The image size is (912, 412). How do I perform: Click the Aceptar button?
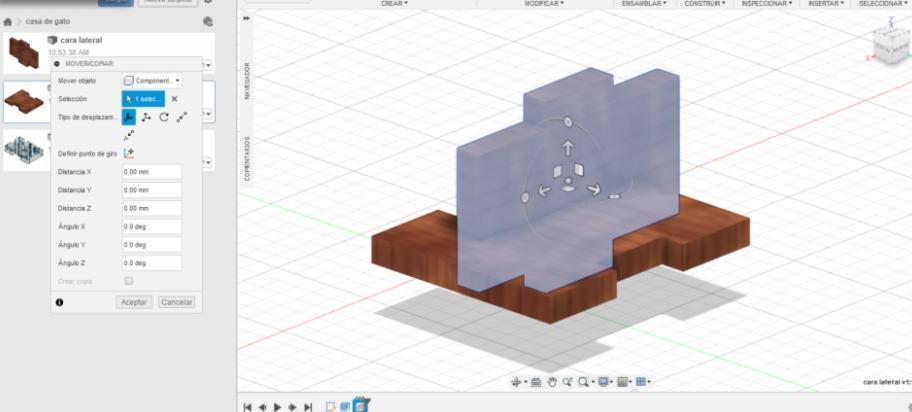point(134,302)
